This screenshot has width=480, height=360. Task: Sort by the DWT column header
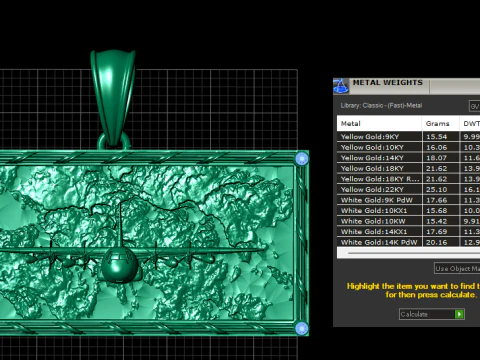tap(470, 123)
